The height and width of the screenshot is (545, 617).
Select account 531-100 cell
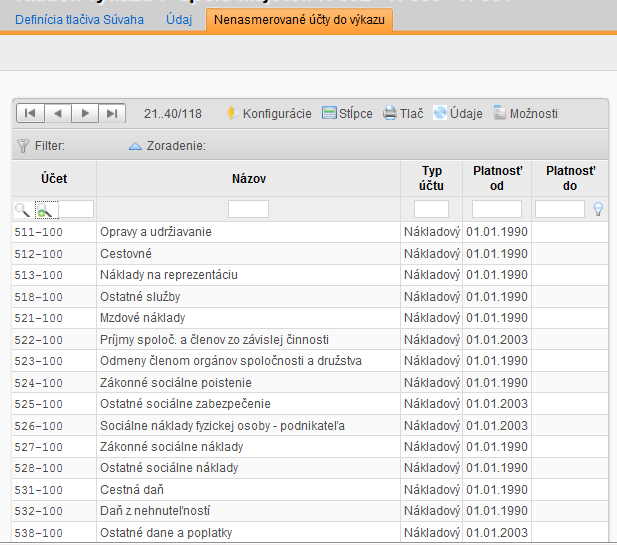point(54,490)
